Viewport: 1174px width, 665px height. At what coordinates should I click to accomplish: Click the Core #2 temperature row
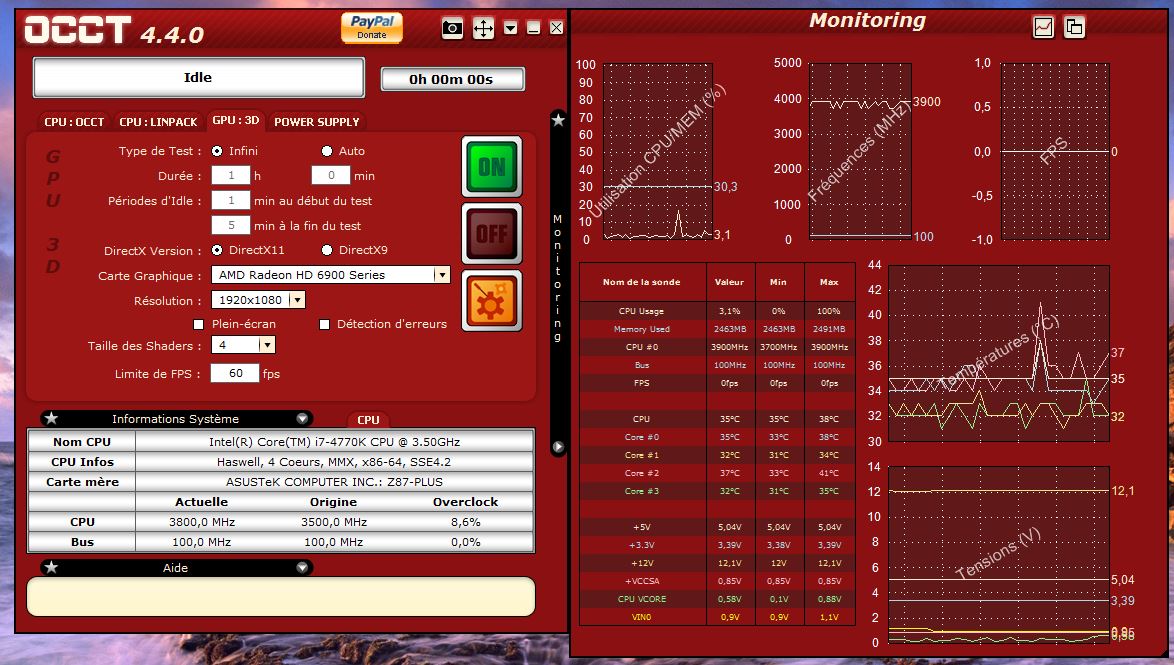[x=717, y=473]
